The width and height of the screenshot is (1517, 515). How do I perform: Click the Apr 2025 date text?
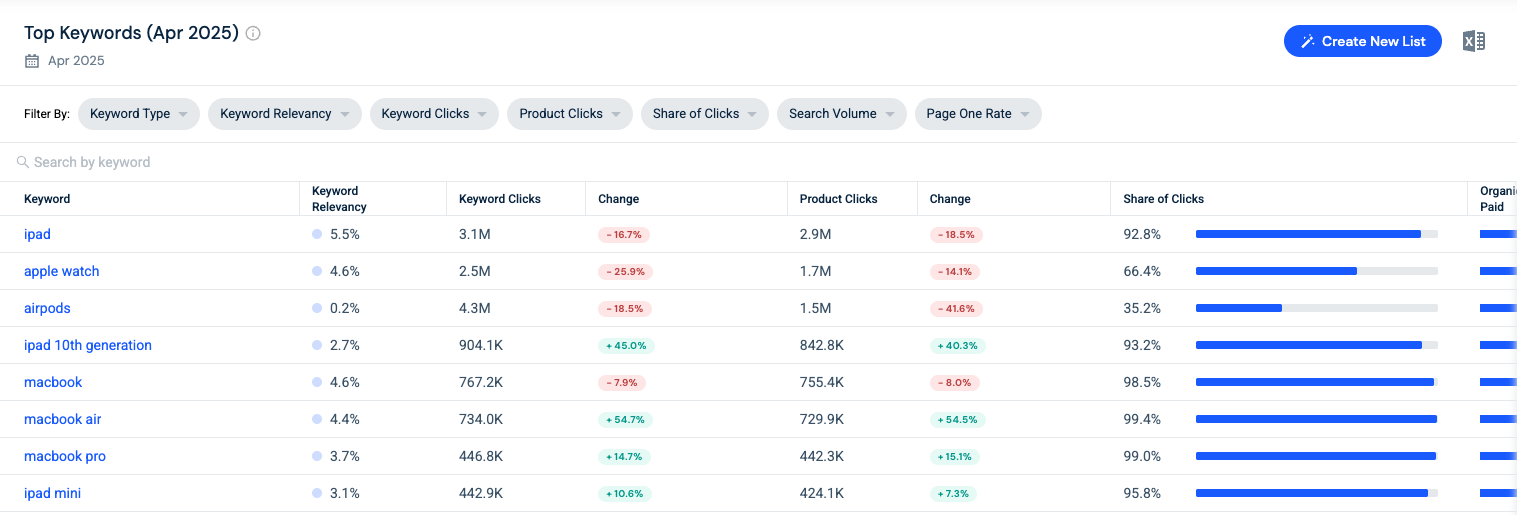[x=76, y=61]
